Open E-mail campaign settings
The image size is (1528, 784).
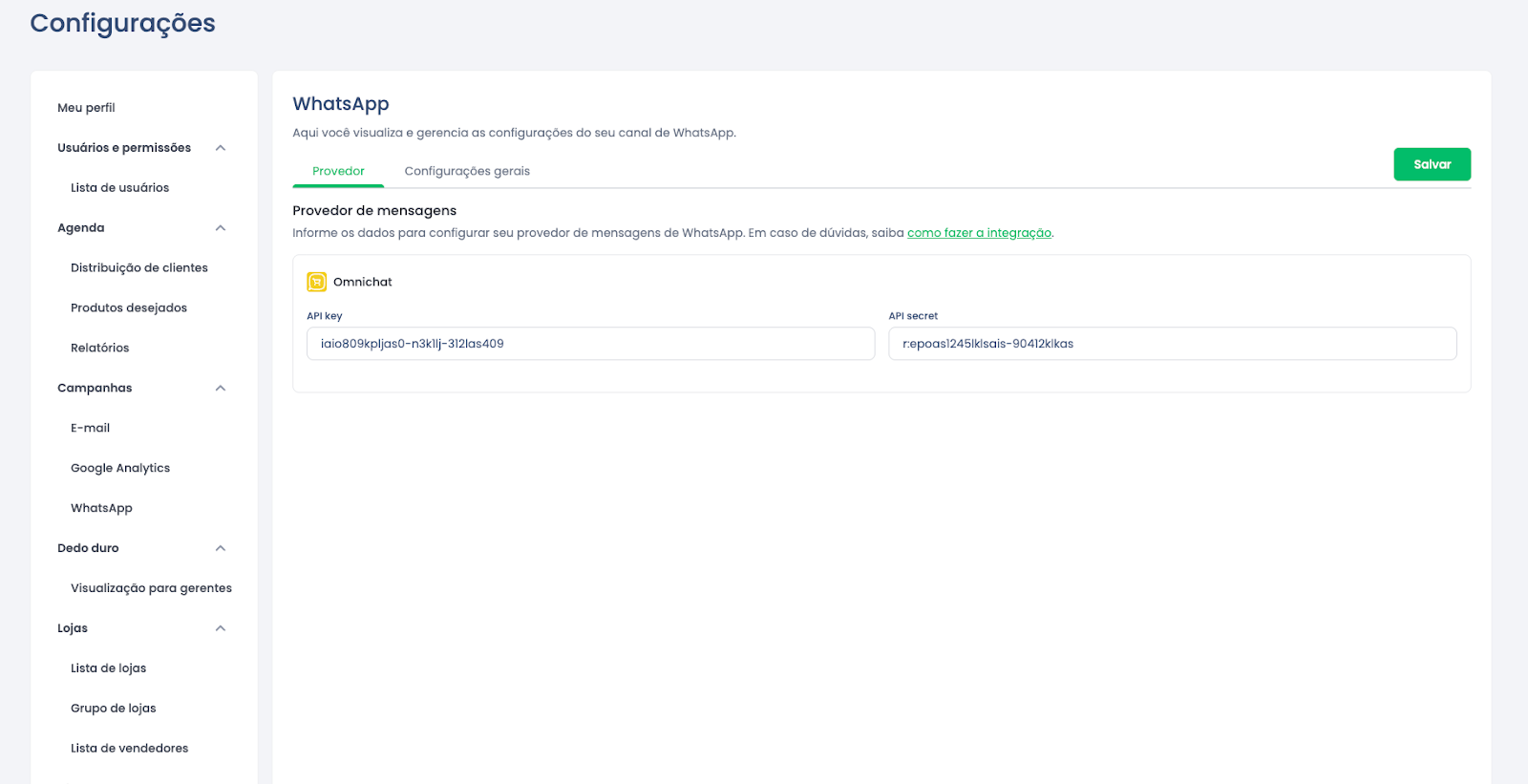tap(90, 429)
